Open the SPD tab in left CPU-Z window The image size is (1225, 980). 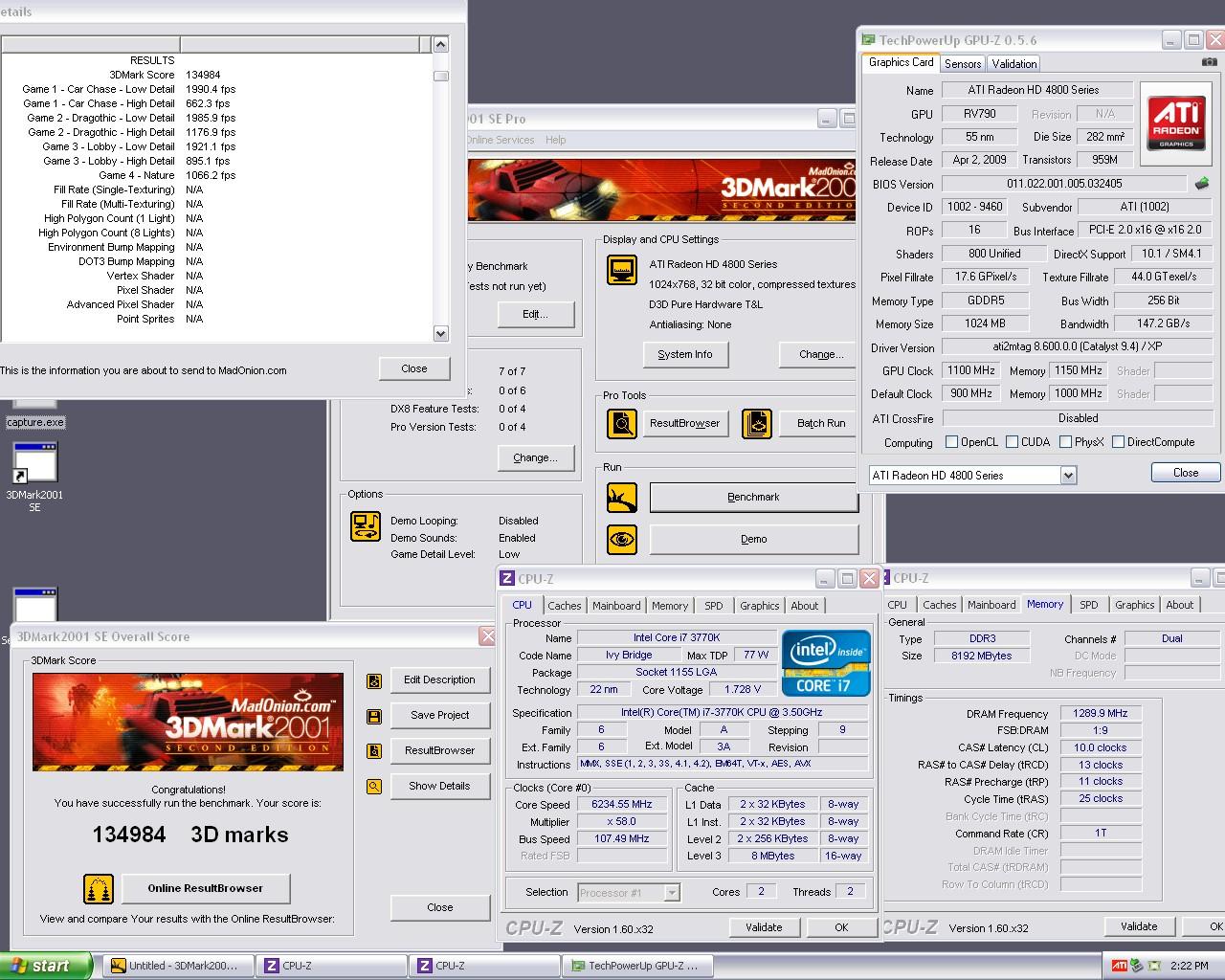tap(714, 606)
